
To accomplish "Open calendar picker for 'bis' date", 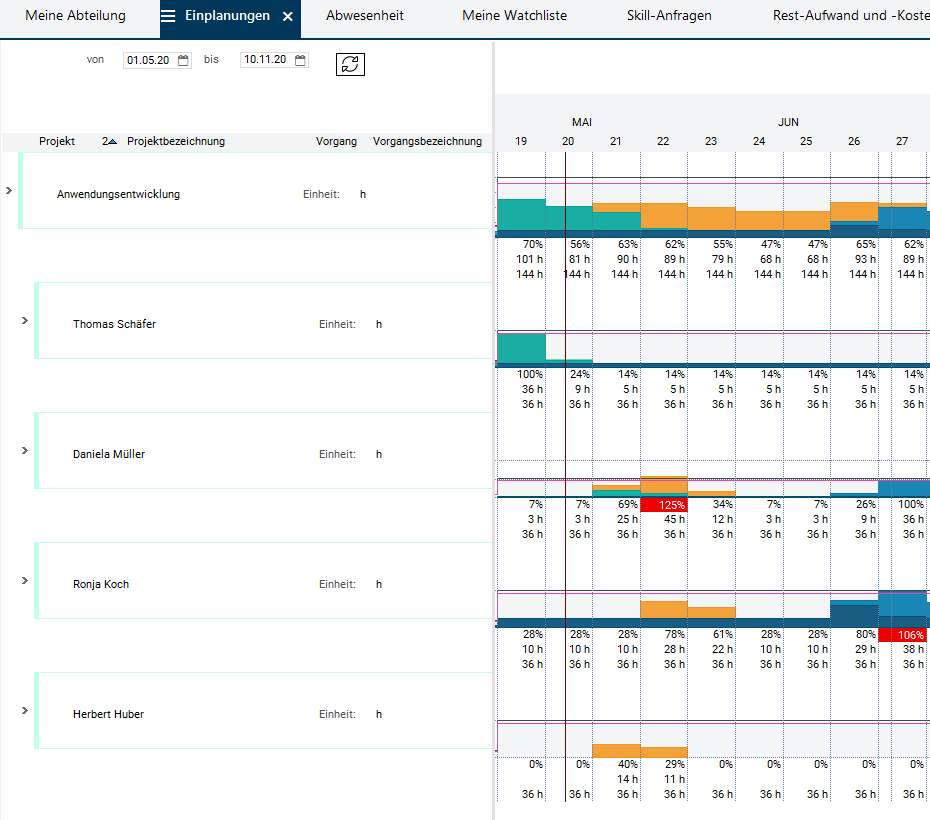I will [x=300, y=60].
